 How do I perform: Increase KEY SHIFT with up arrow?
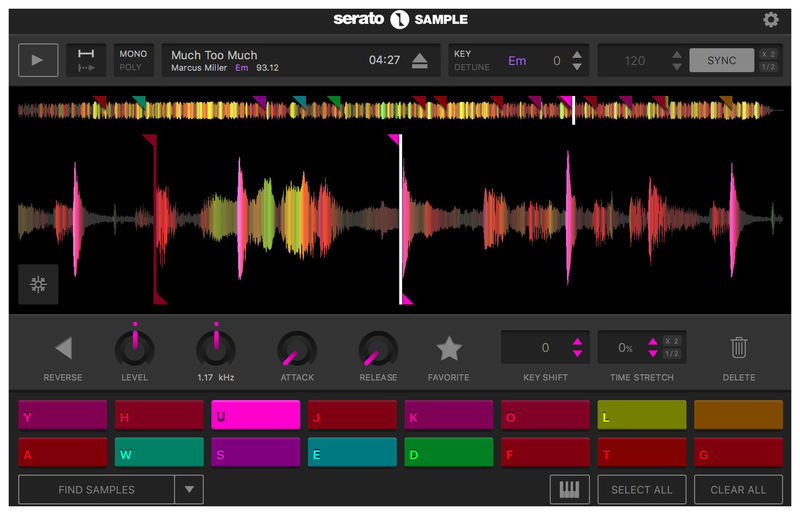pos(578,341)
